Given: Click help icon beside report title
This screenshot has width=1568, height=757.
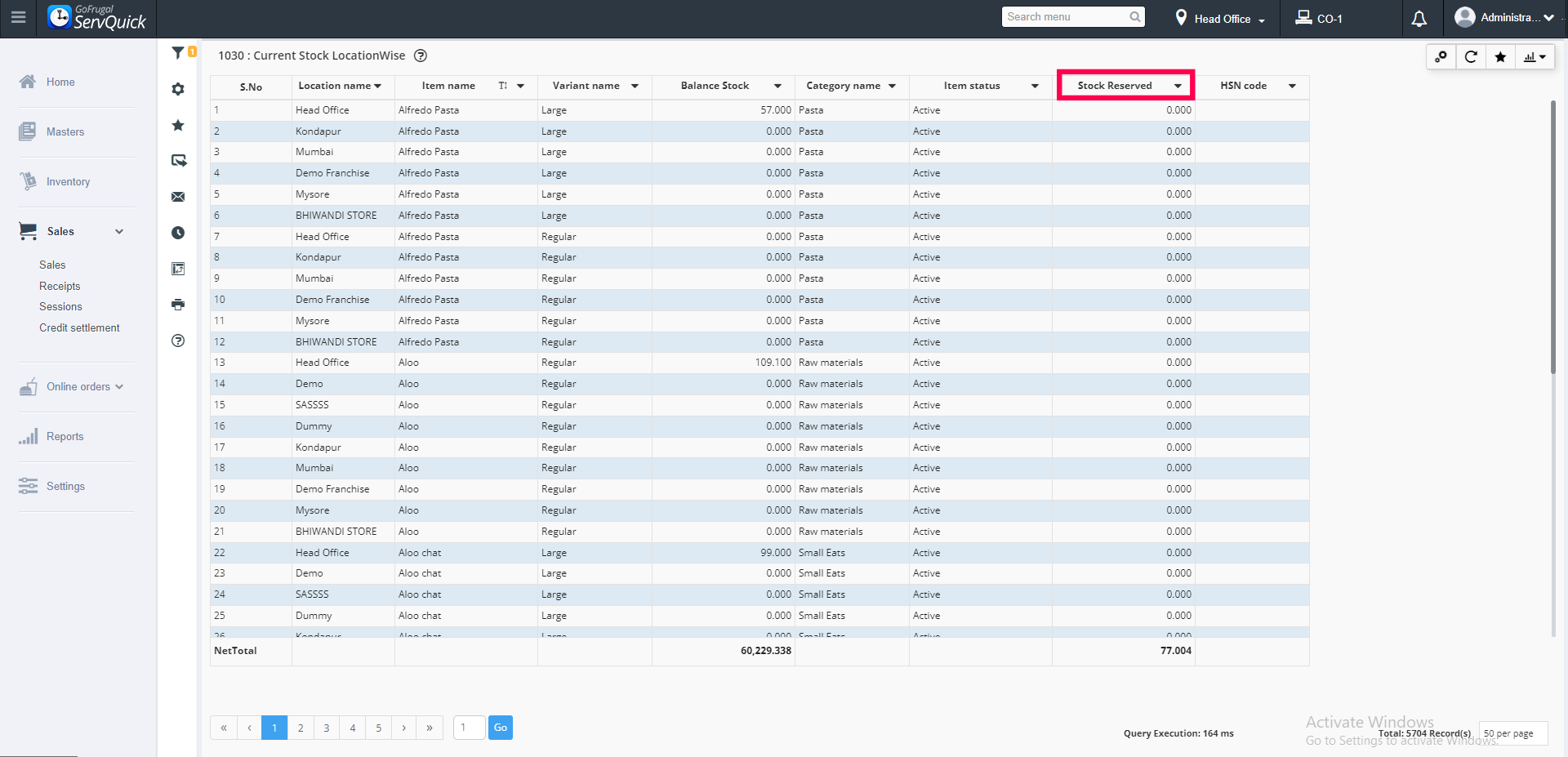Looking at the screenshot, I should (421, 56).
